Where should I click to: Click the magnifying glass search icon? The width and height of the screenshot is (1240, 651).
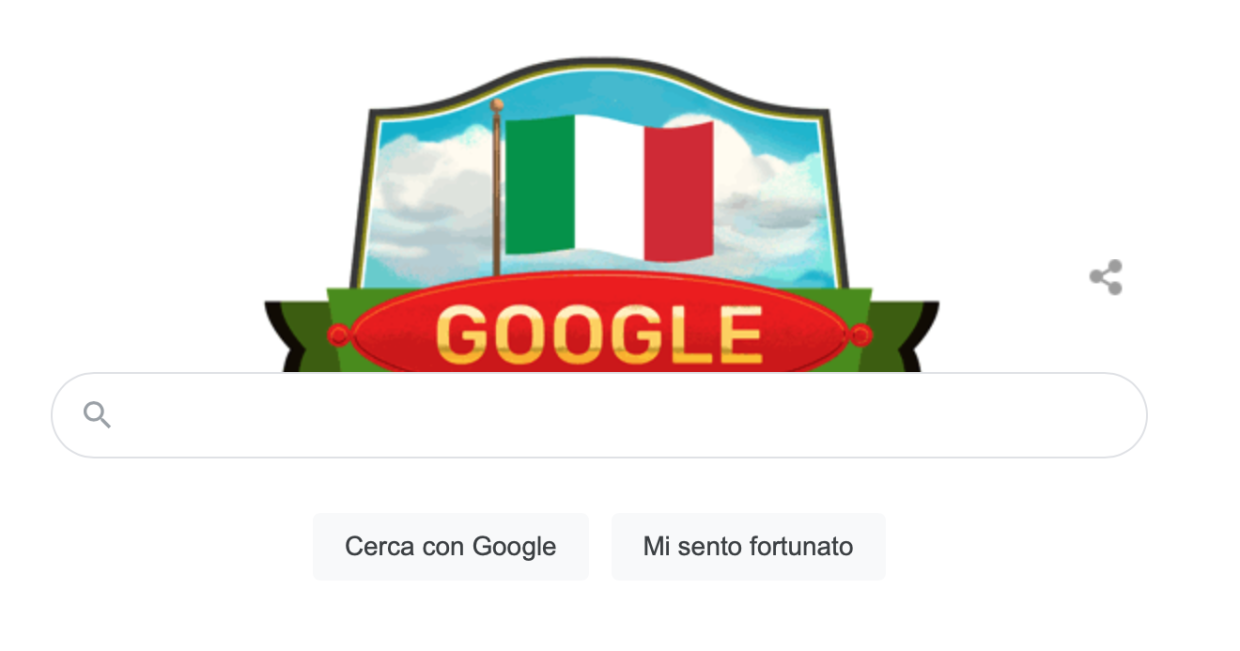pos(97,414)
